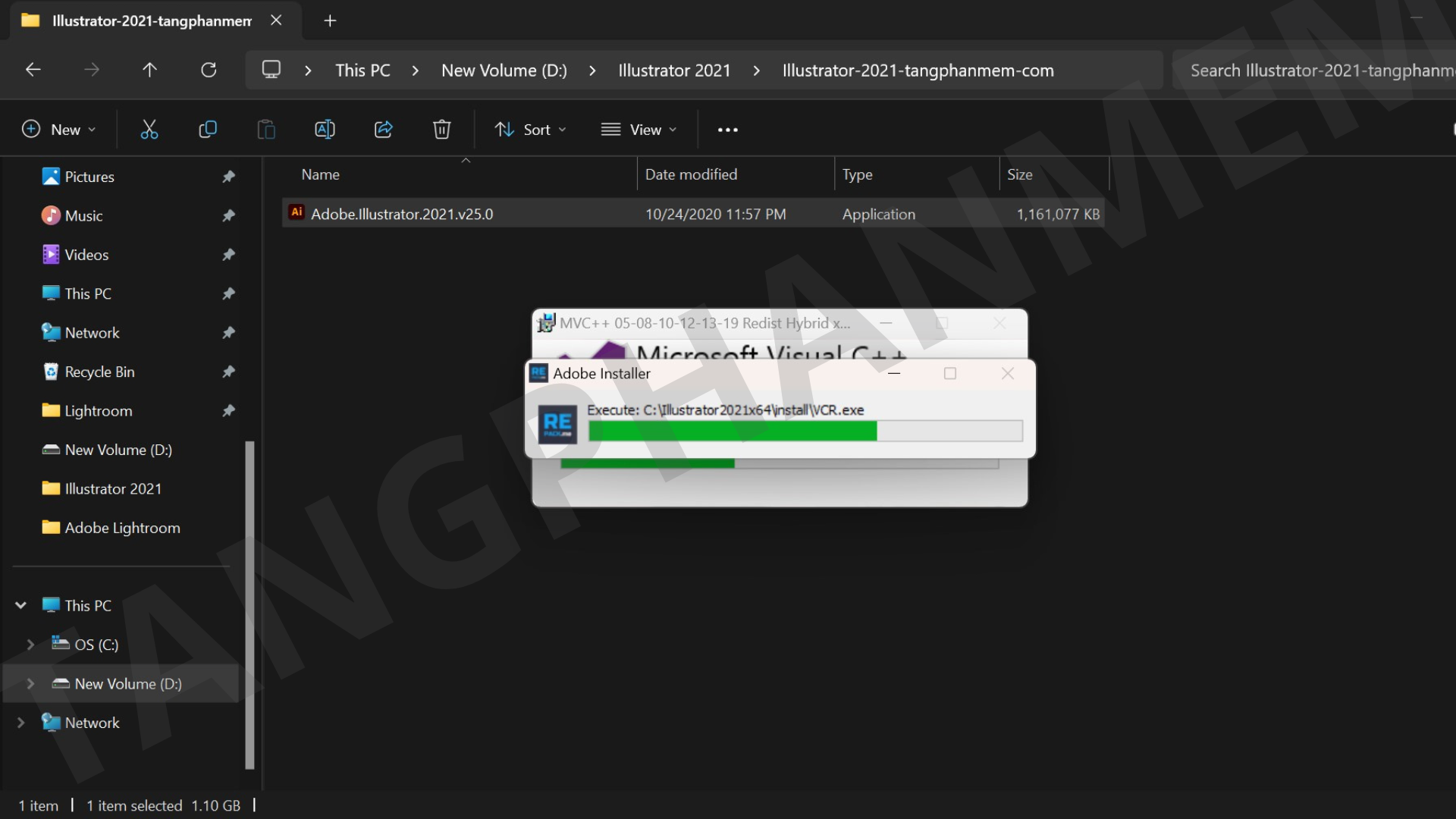Expand the New Volume (D:) tree node
Screen dimensions: 1456x819
coord(30,683)
